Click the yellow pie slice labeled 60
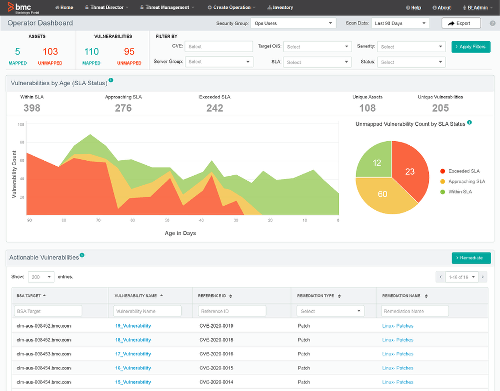Image resolution: width=500 pixels, height=391 pixels. [383, 194]
